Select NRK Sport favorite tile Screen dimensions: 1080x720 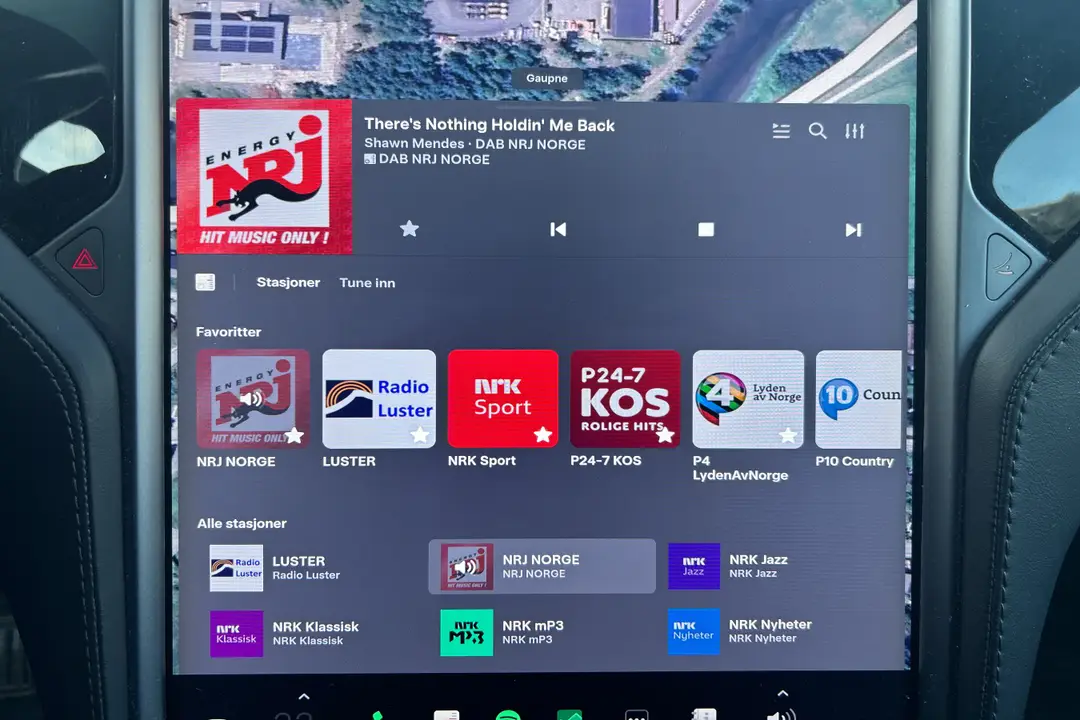click(x=503, y=399)
